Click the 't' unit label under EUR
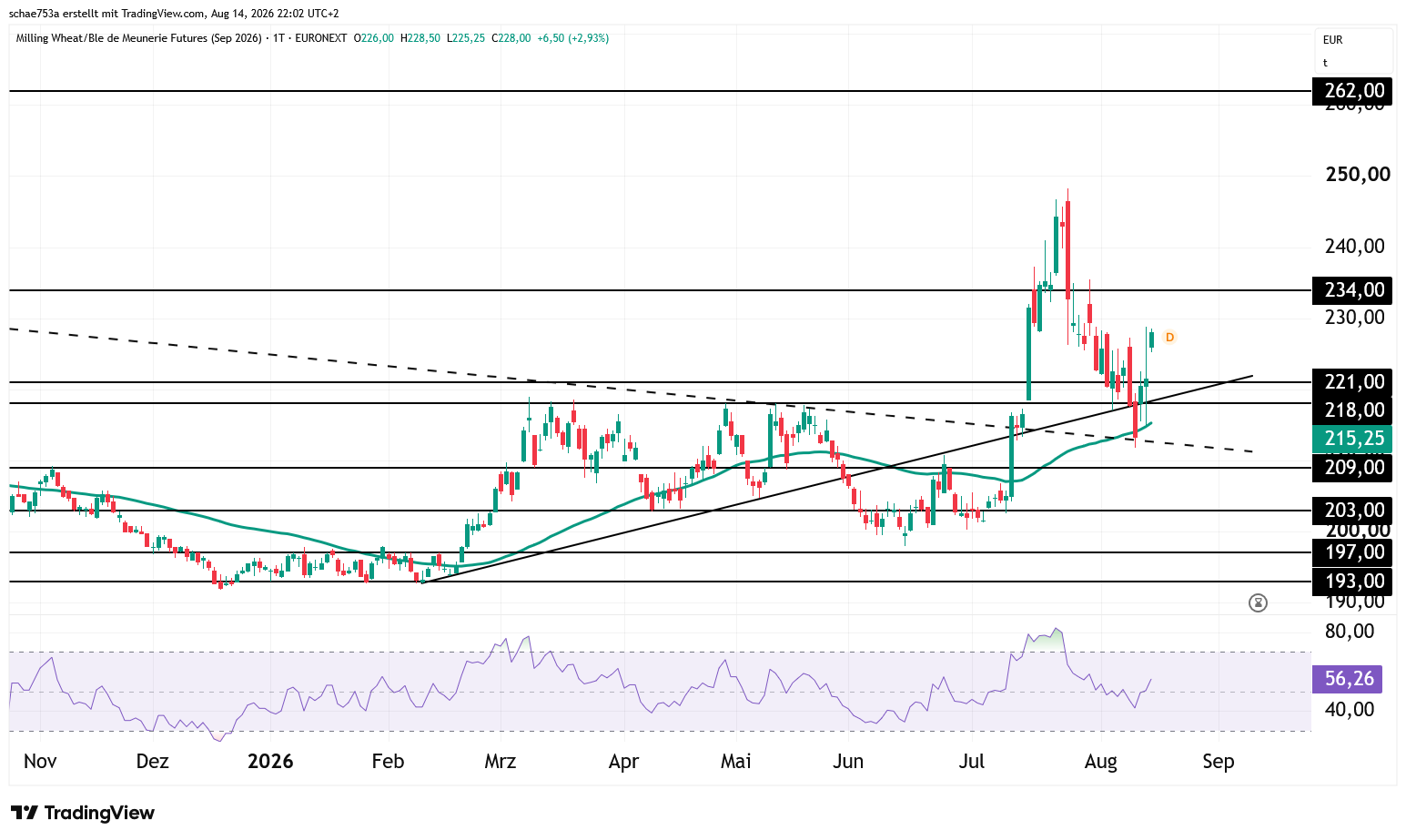This screenshot has width=1406, height=840. (1326, 64)
